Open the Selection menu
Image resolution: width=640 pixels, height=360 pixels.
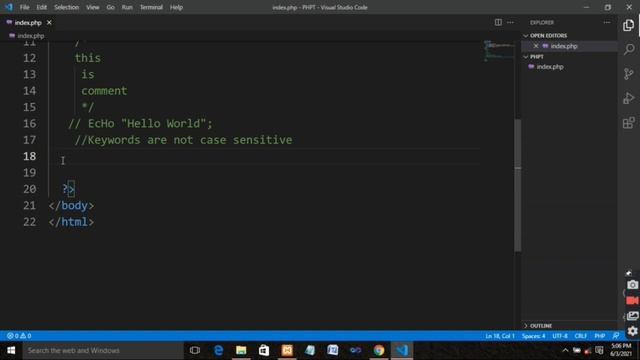[67, 7]
